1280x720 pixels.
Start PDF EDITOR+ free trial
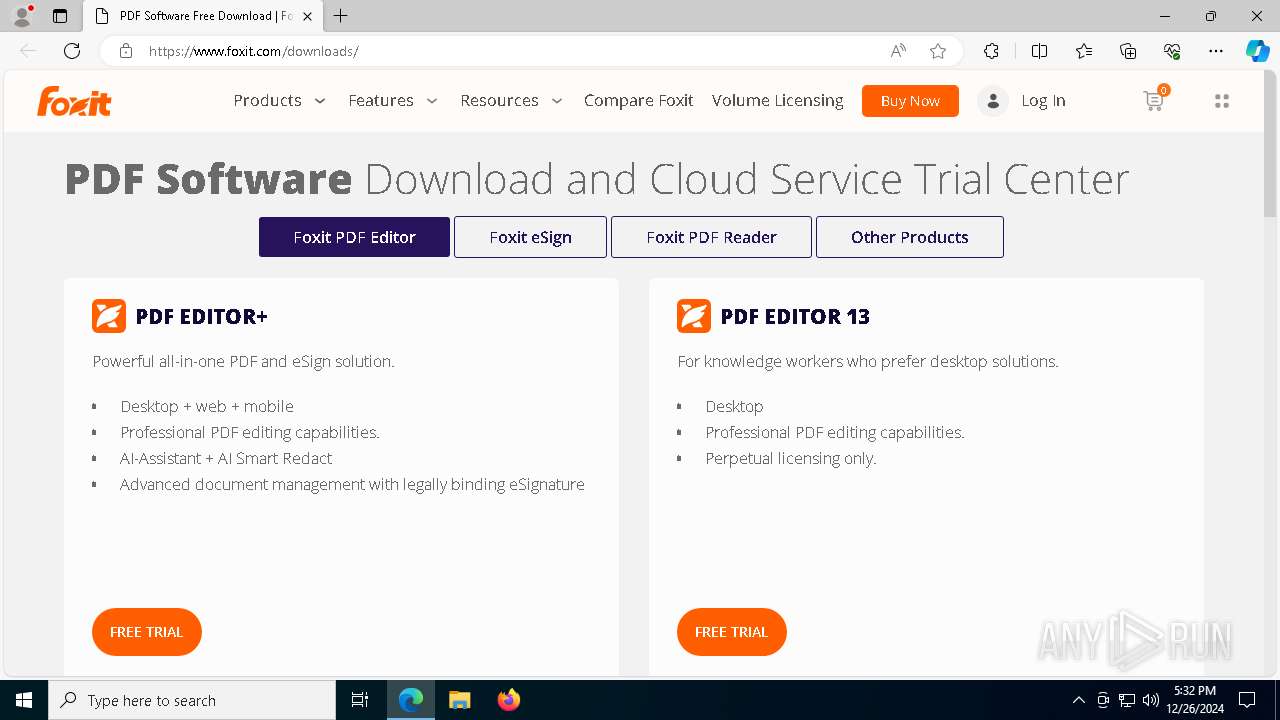pyautogui.click(x=147, y=632)
